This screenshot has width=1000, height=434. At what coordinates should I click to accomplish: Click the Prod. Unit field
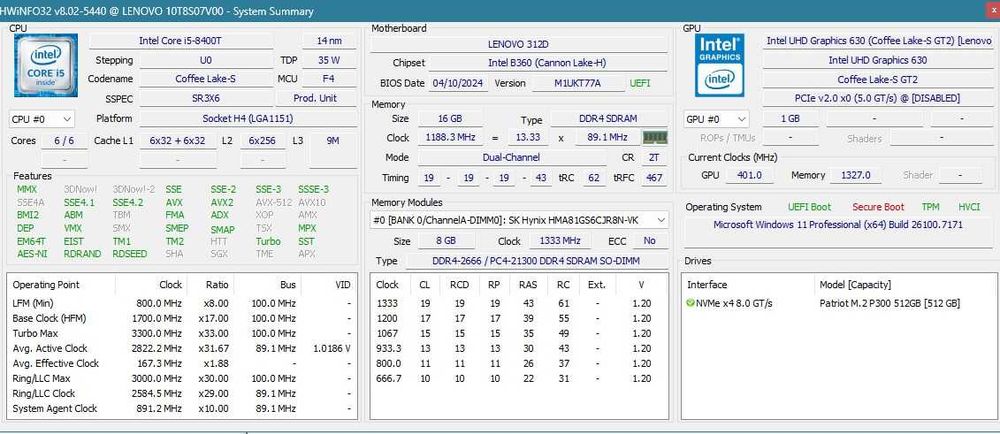316,99
